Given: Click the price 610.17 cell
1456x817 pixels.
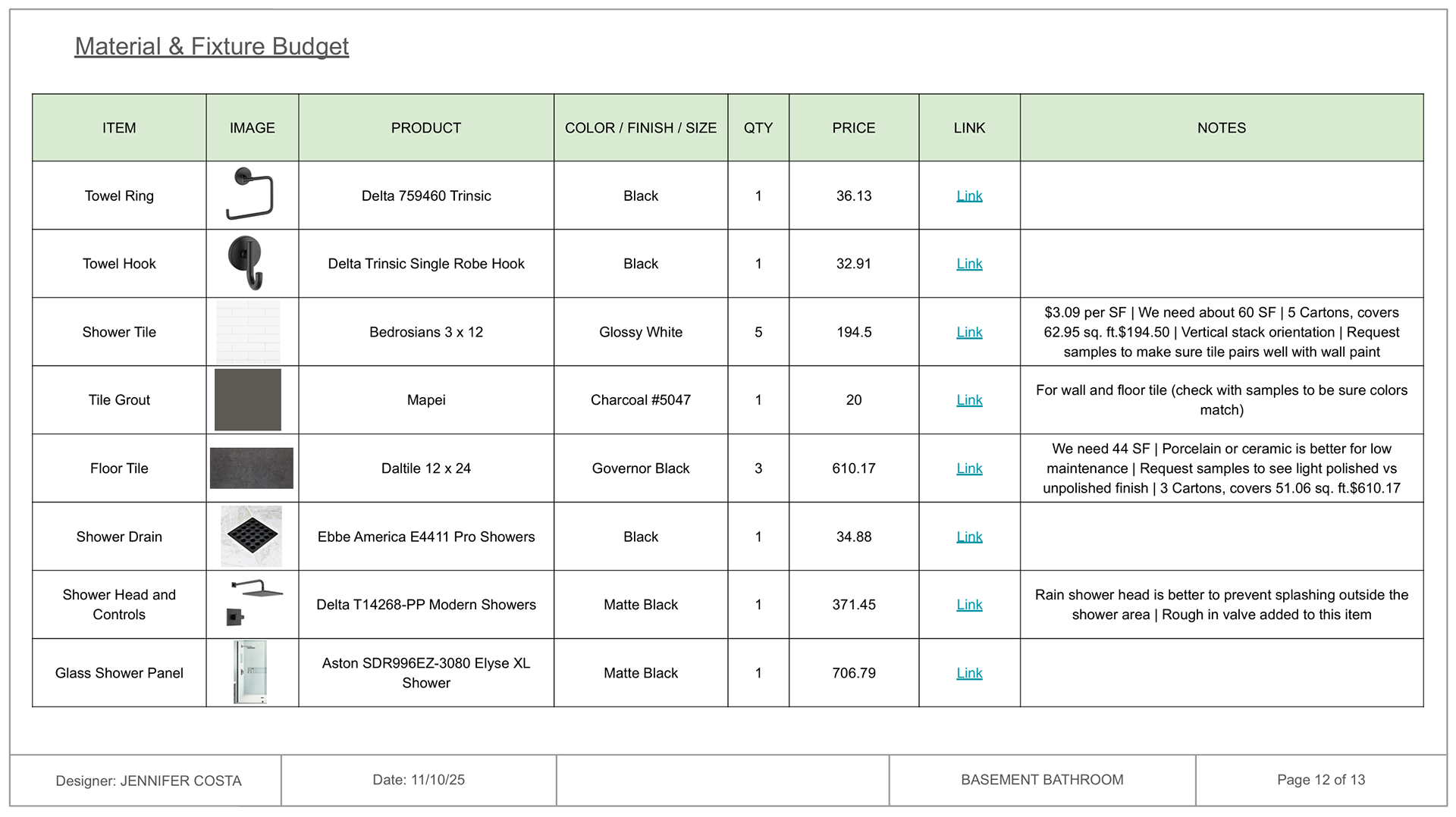Looking at the screenshot, I should click(x=854, y=468).
